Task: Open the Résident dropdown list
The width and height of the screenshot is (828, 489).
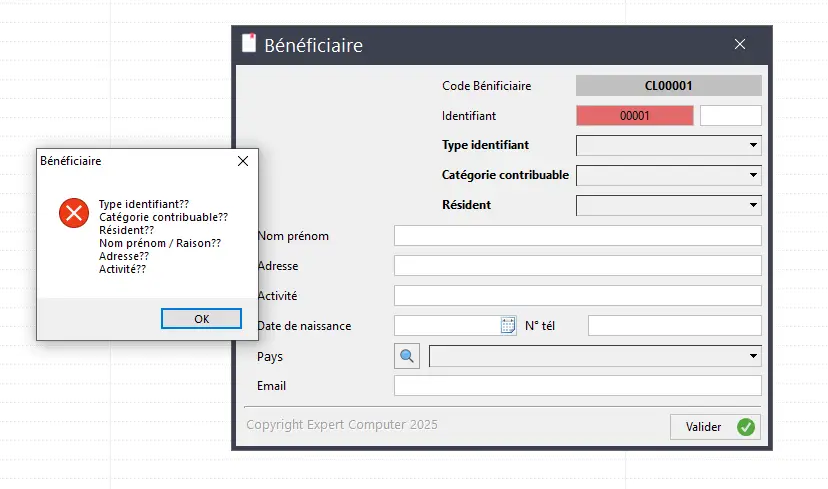Action: pyautogui.click(x=668, y=206)
